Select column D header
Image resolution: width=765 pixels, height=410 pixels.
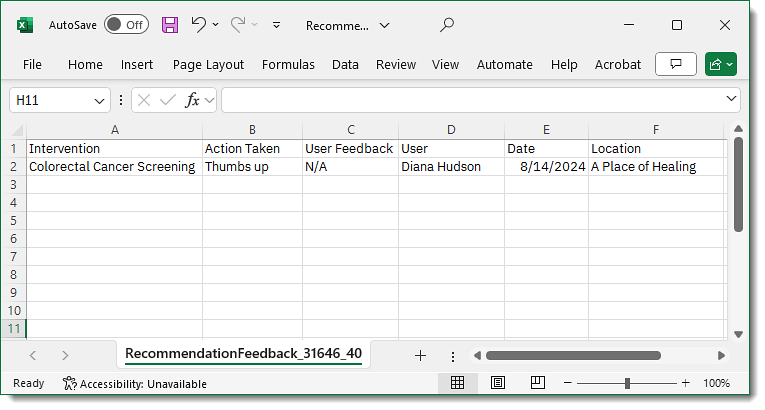[451, 130]
